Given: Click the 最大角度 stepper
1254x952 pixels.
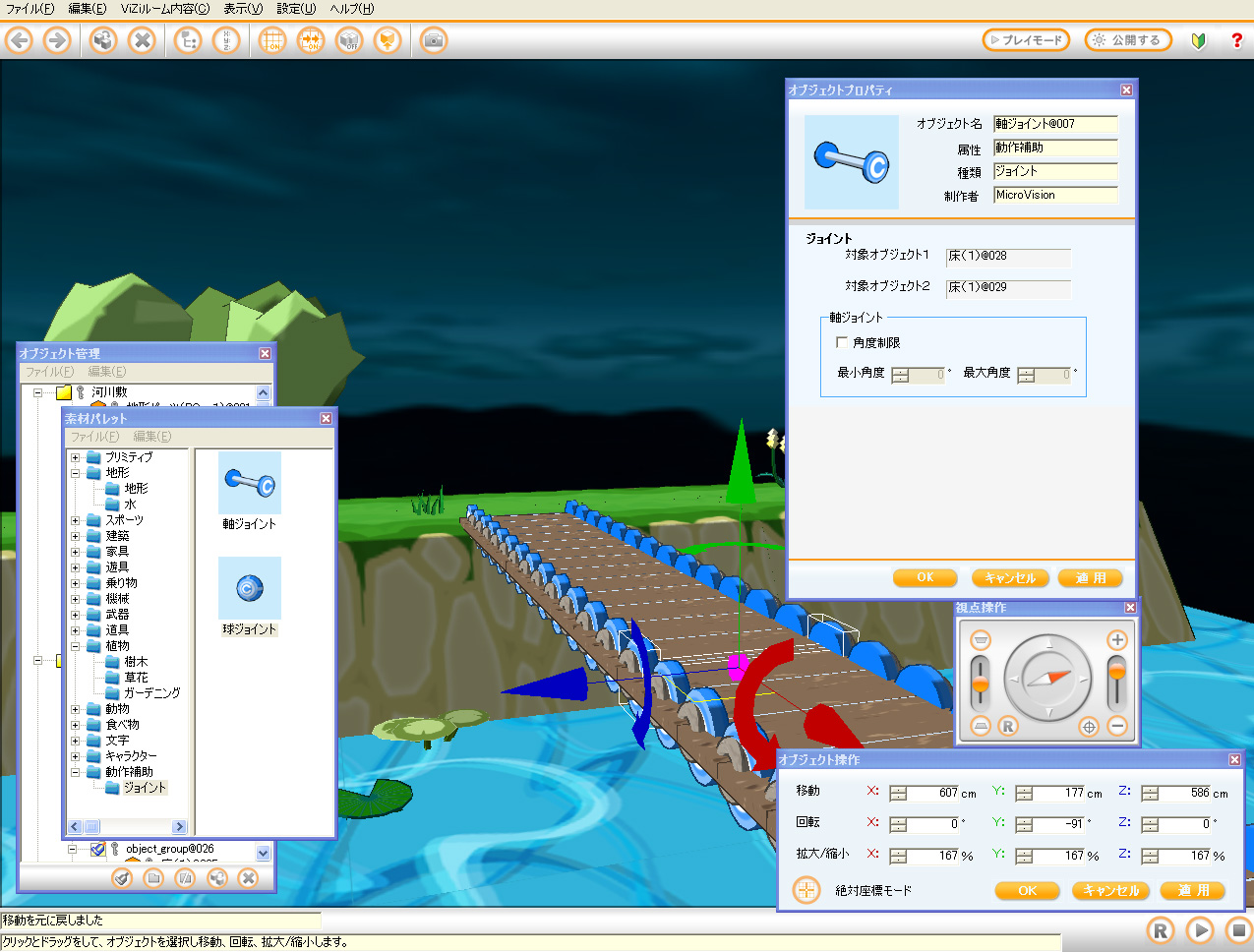Looking at the screenshot, I should [1026, 375].
